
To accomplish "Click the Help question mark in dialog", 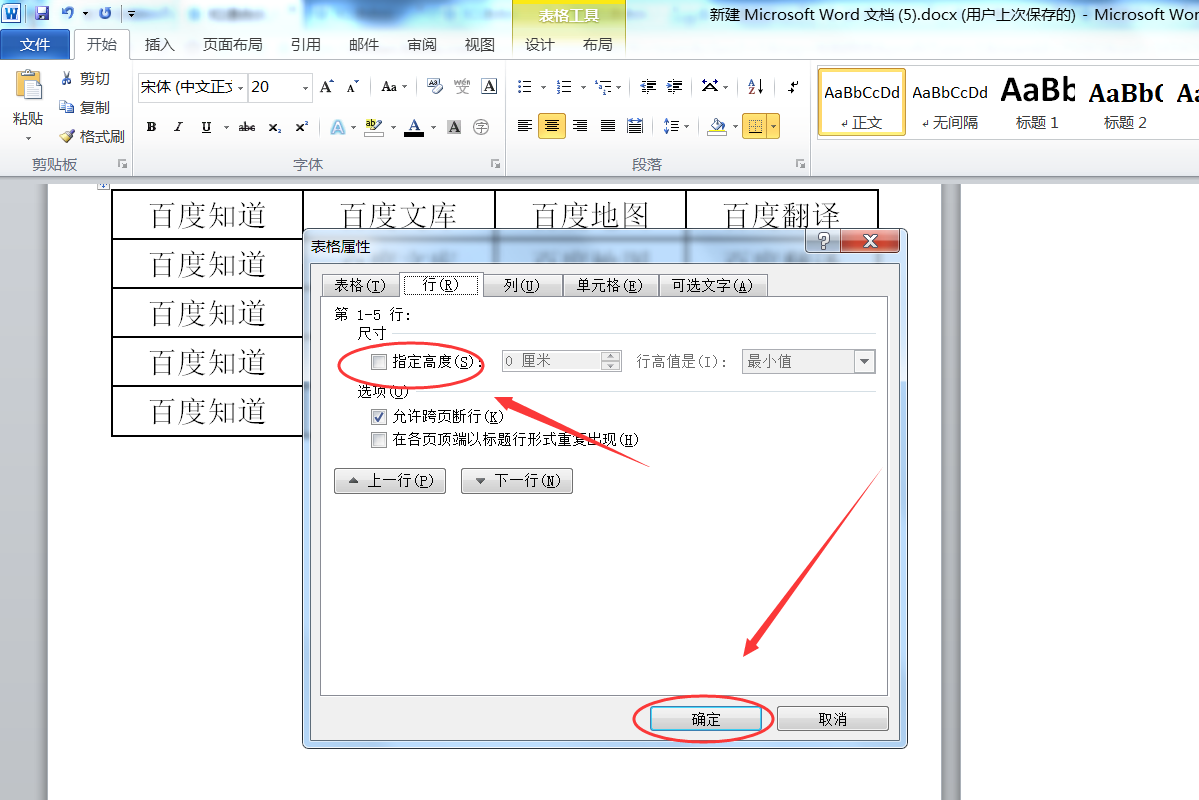I will (824, 242).
